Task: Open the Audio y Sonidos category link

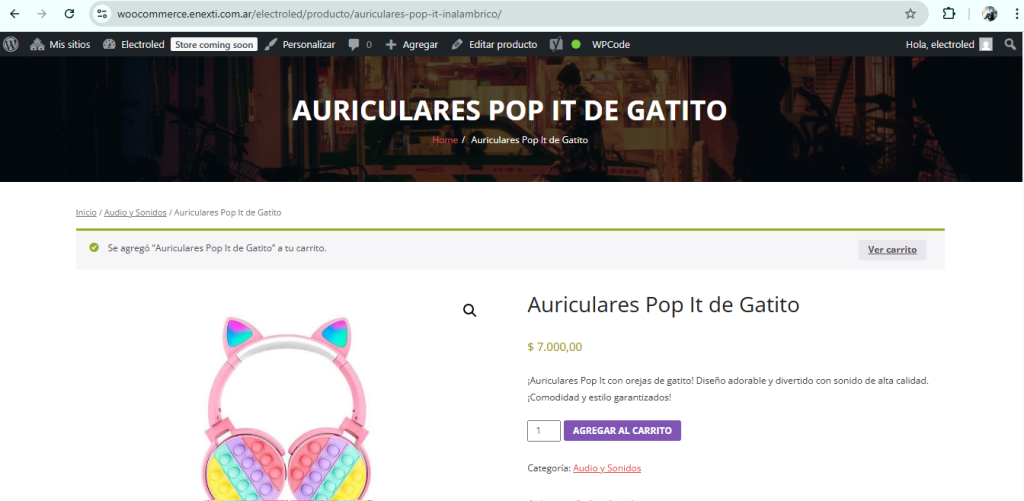Action: coord(606,468)
